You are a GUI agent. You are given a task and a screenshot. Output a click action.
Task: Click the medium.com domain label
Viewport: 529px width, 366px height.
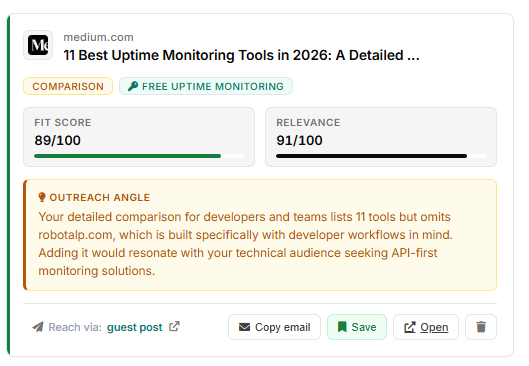tap(99, 37)
